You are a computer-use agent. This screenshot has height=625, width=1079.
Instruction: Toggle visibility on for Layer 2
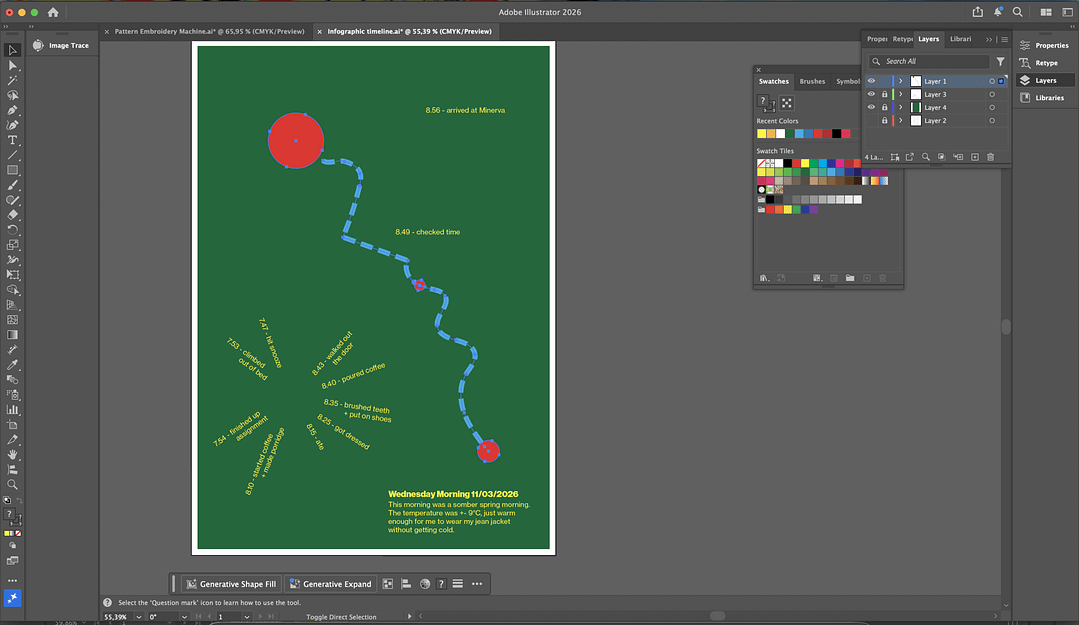coord(871,120)
